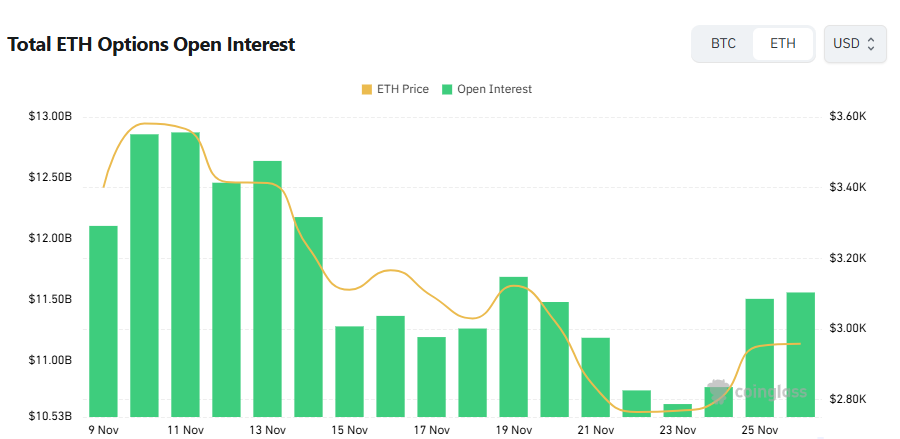This screenshot has height=439, width=900.
Task: Click the 19 Nov open interest bar
Action: [x=513, y=346]
